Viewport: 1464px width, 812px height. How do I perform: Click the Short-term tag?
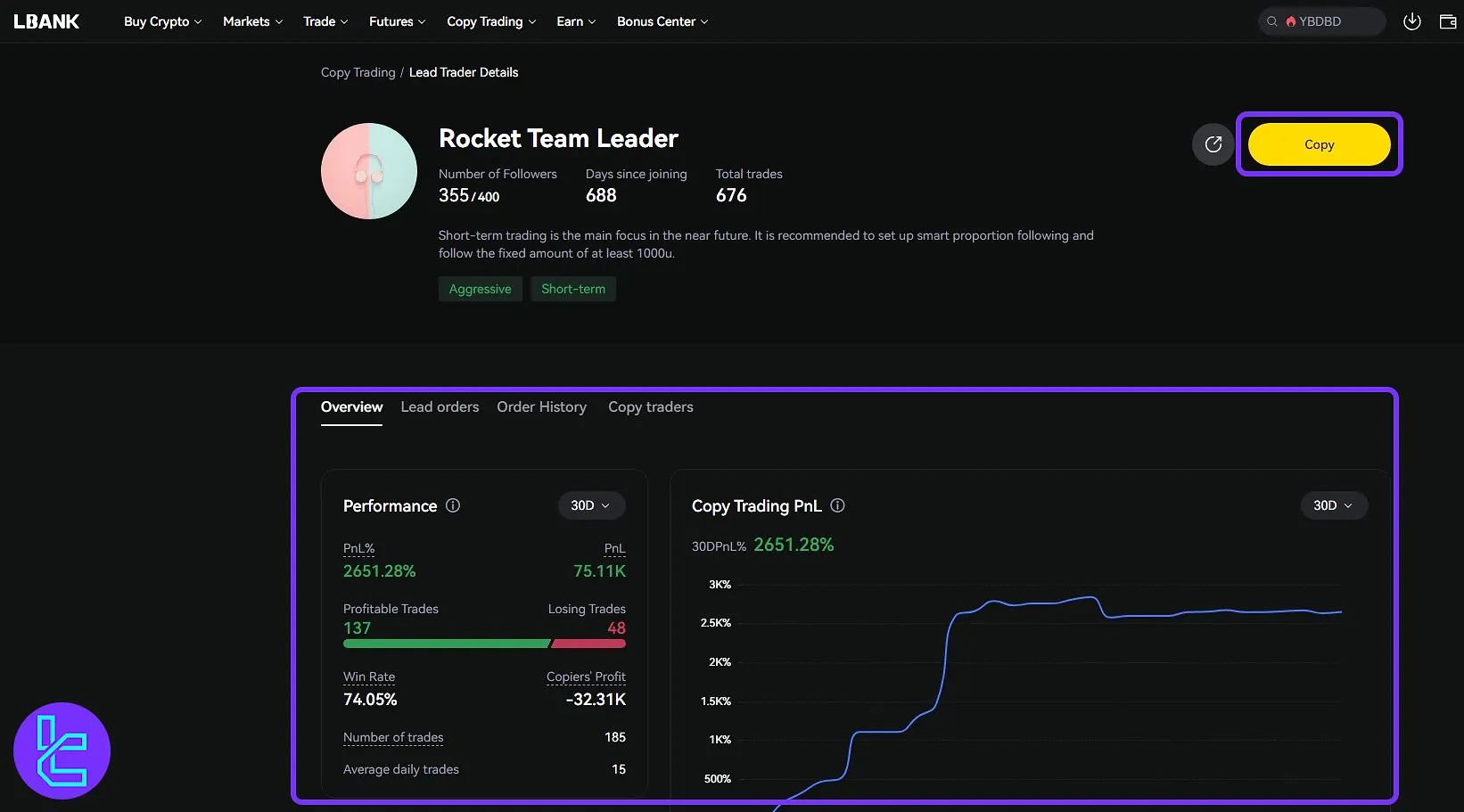(573, 289)
